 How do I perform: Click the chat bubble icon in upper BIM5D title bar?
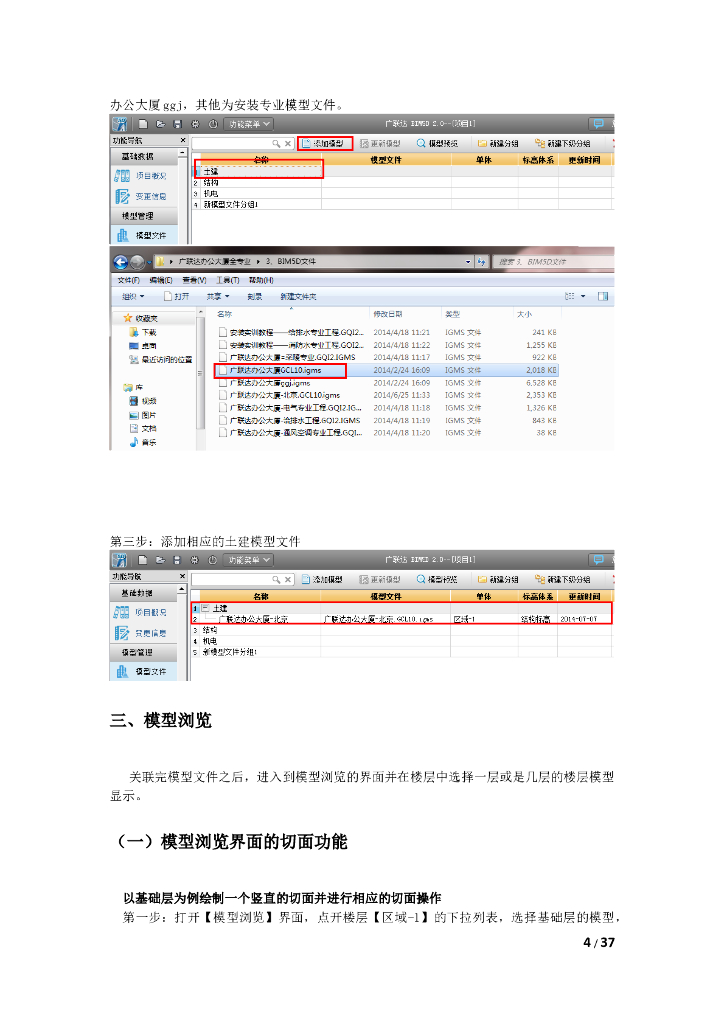coord(598,123)
